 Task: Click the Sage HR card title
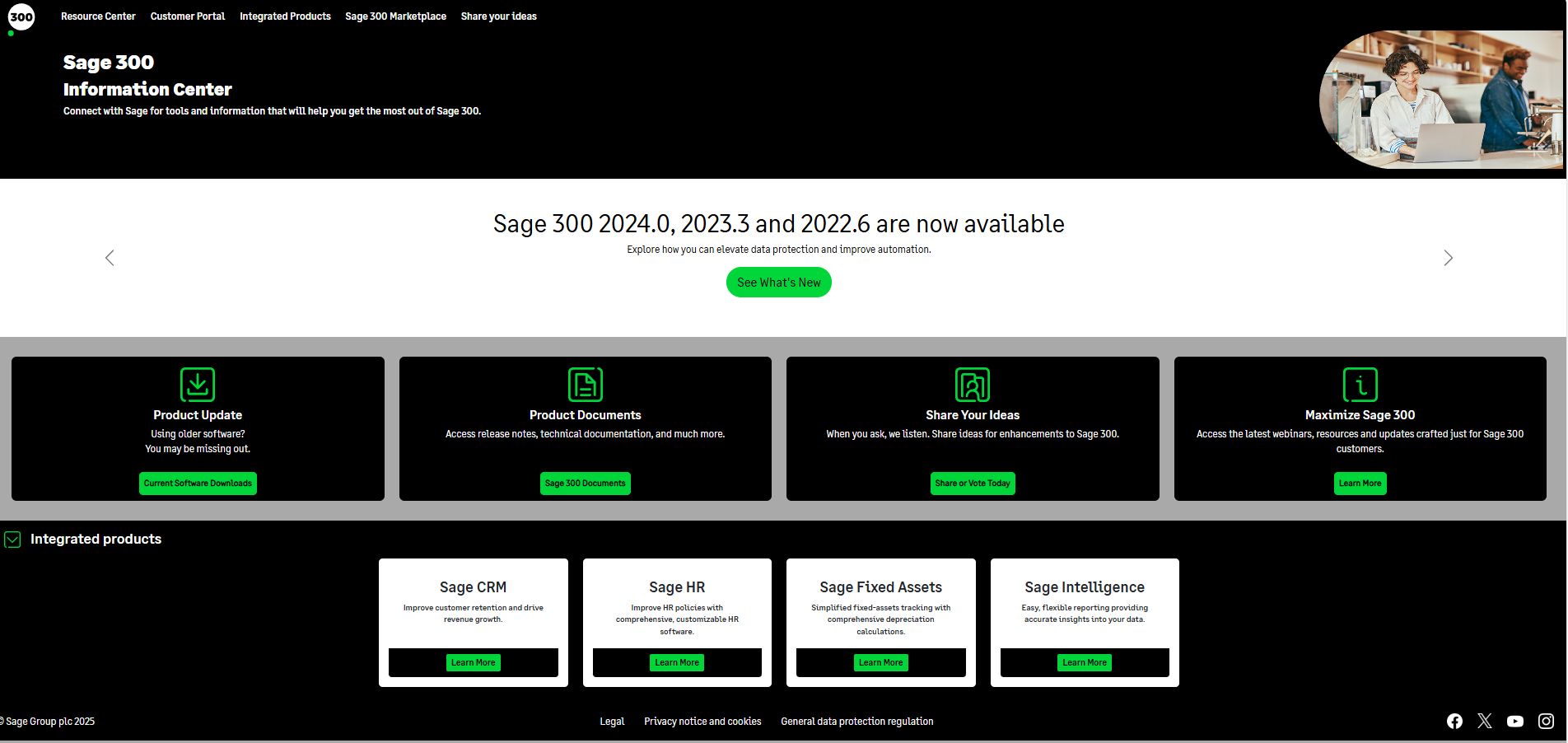point(677,587)
